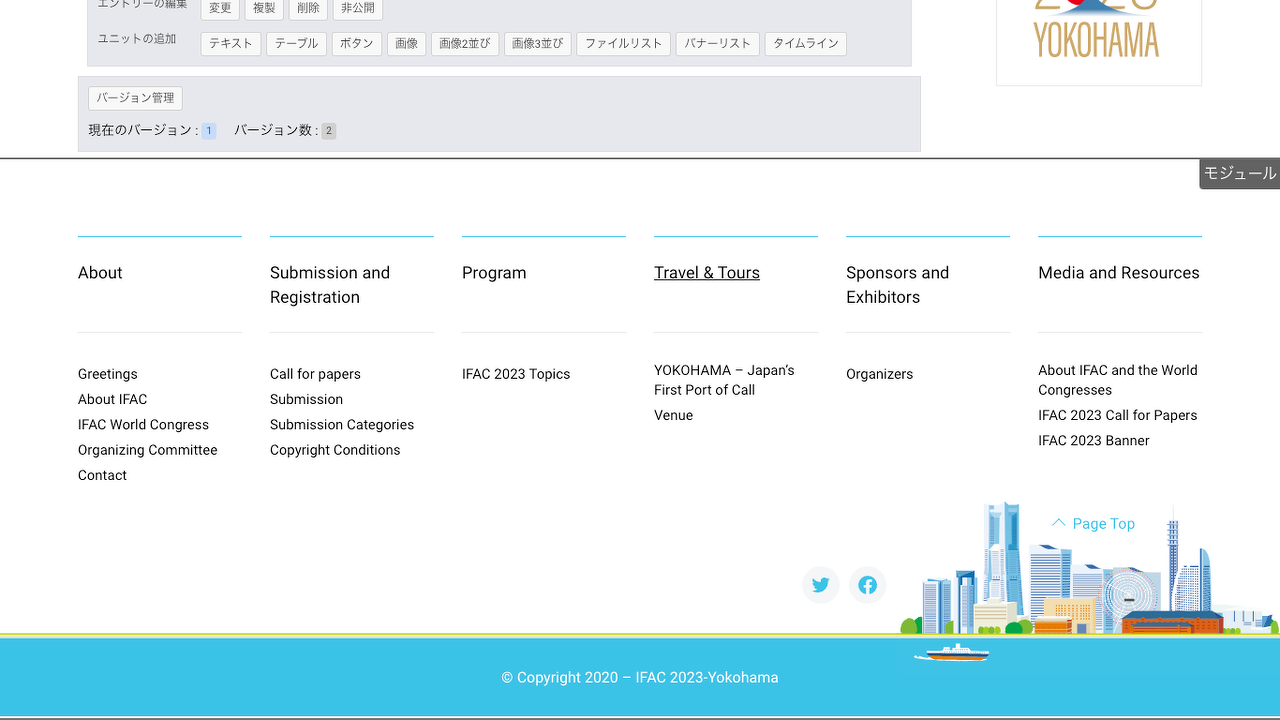Click the バージョン管理 button

(135, 98)
